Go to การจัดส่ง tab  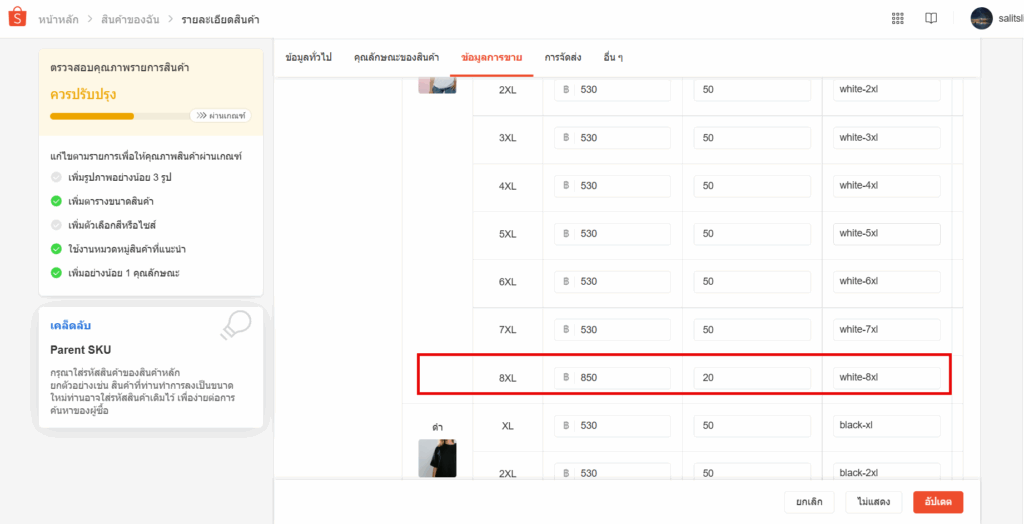(562, 58)
